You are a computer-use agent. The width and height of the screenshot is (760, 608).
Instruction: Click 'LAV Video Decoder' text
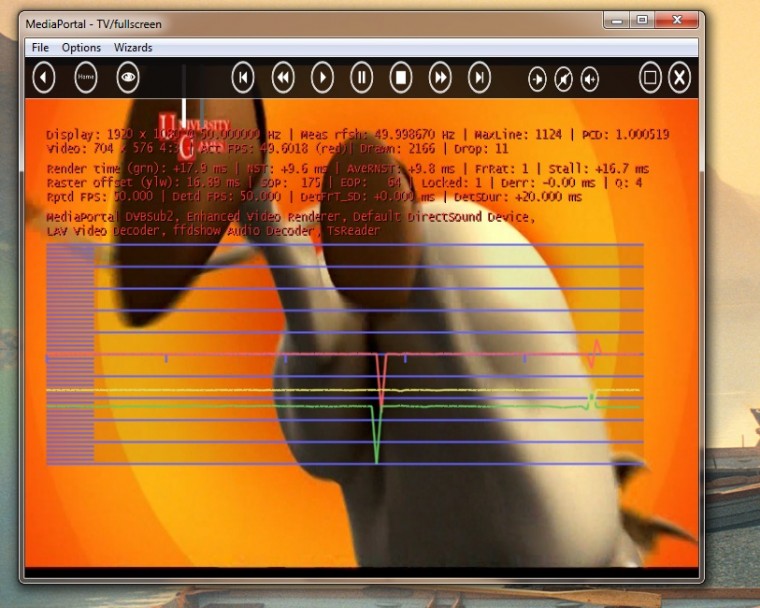[103, 231]
